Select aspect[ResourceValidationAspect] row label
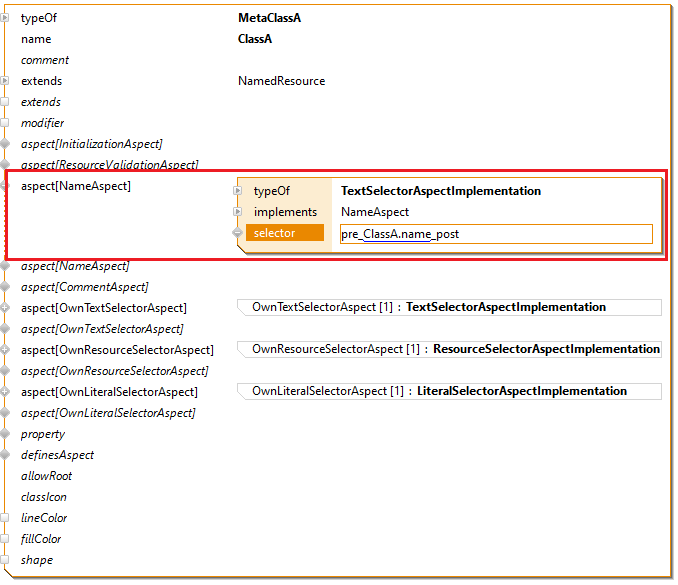 click(x=110, y=164)
